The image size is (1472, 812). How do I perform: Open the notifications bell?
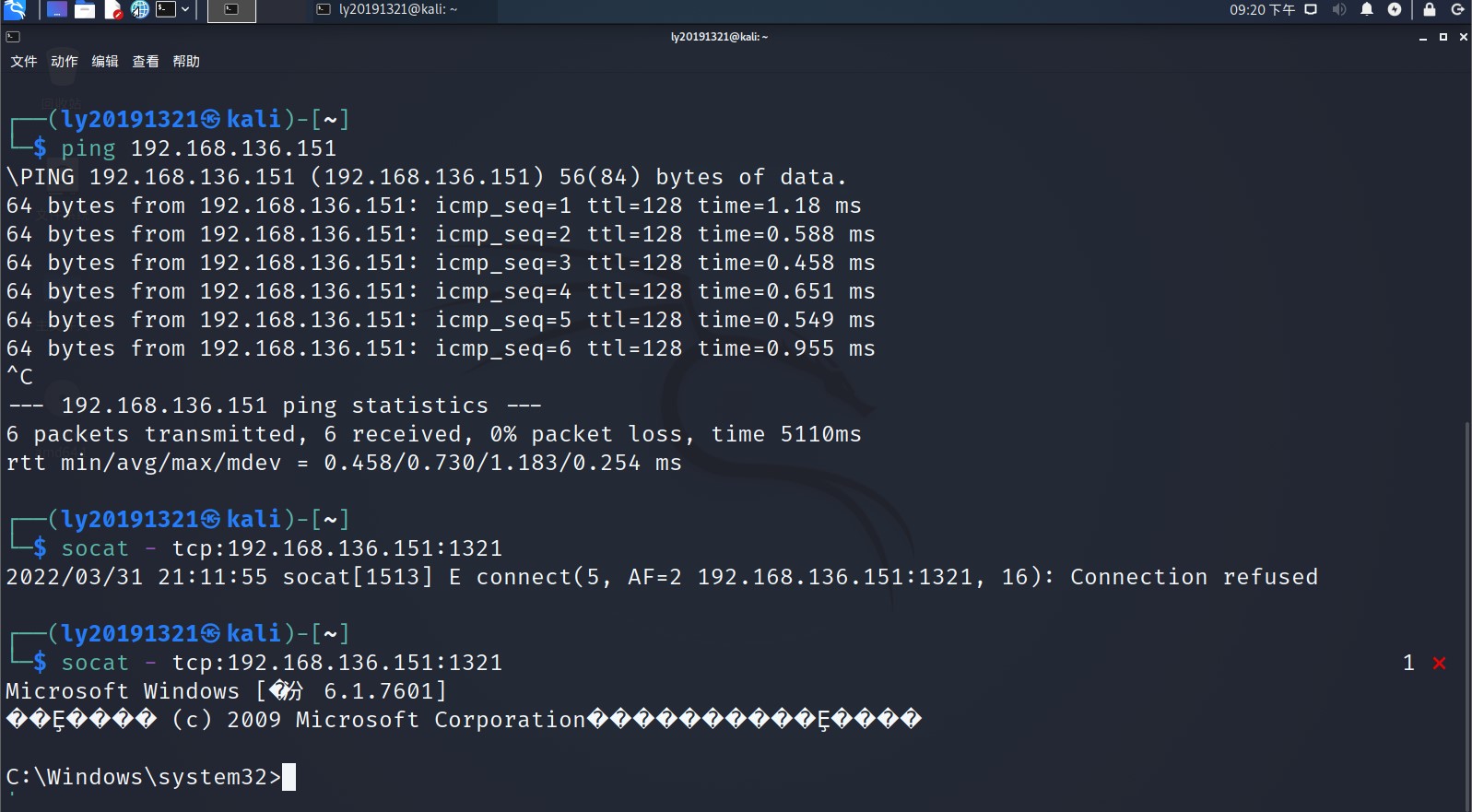(1367, 10)
